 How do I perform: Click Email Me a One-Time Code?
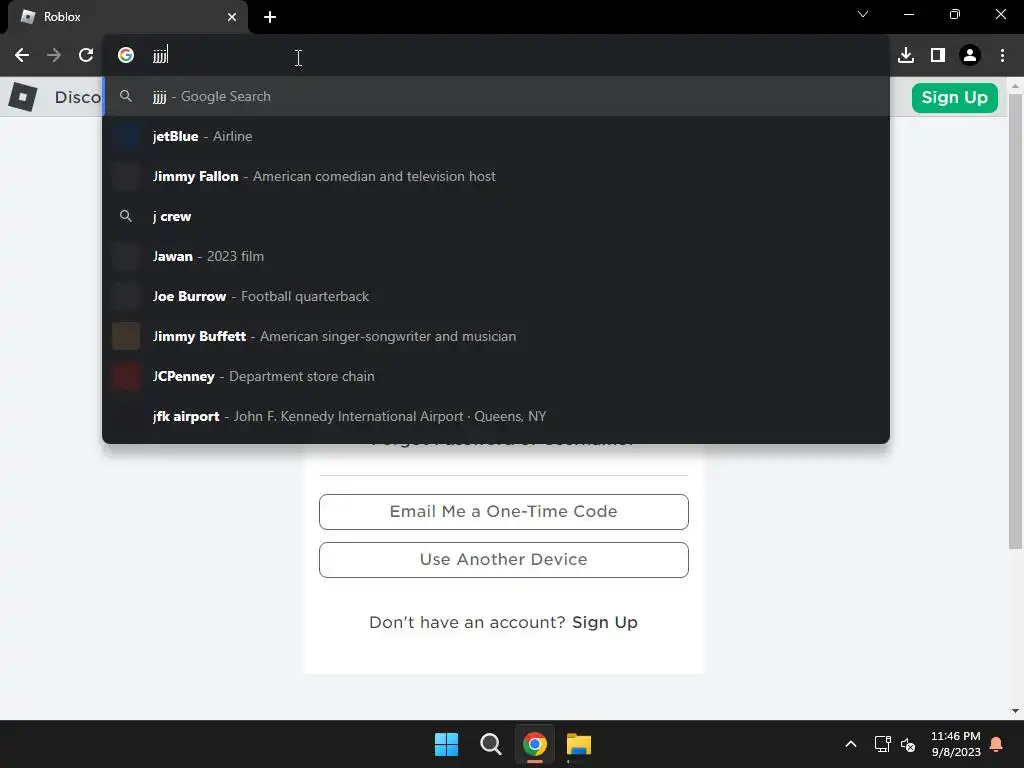[x=504, y=512]
